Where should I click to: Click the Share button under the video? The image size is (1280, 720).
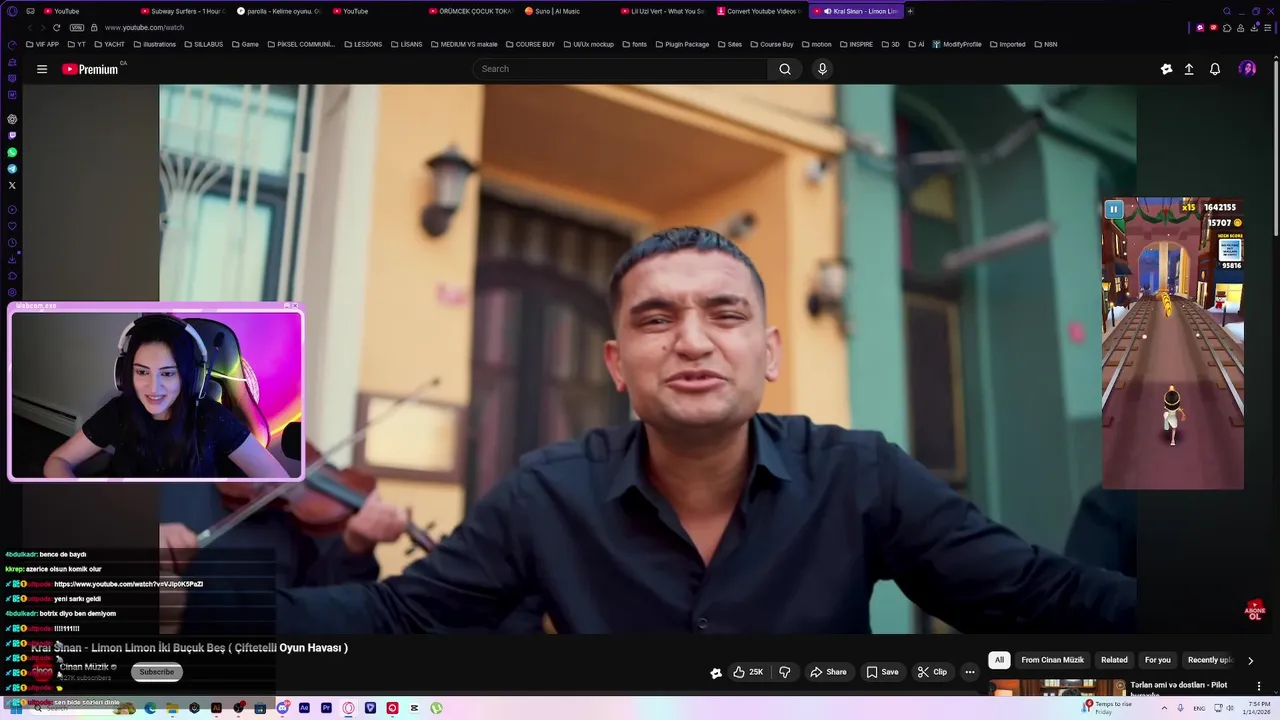click(828, 672)
